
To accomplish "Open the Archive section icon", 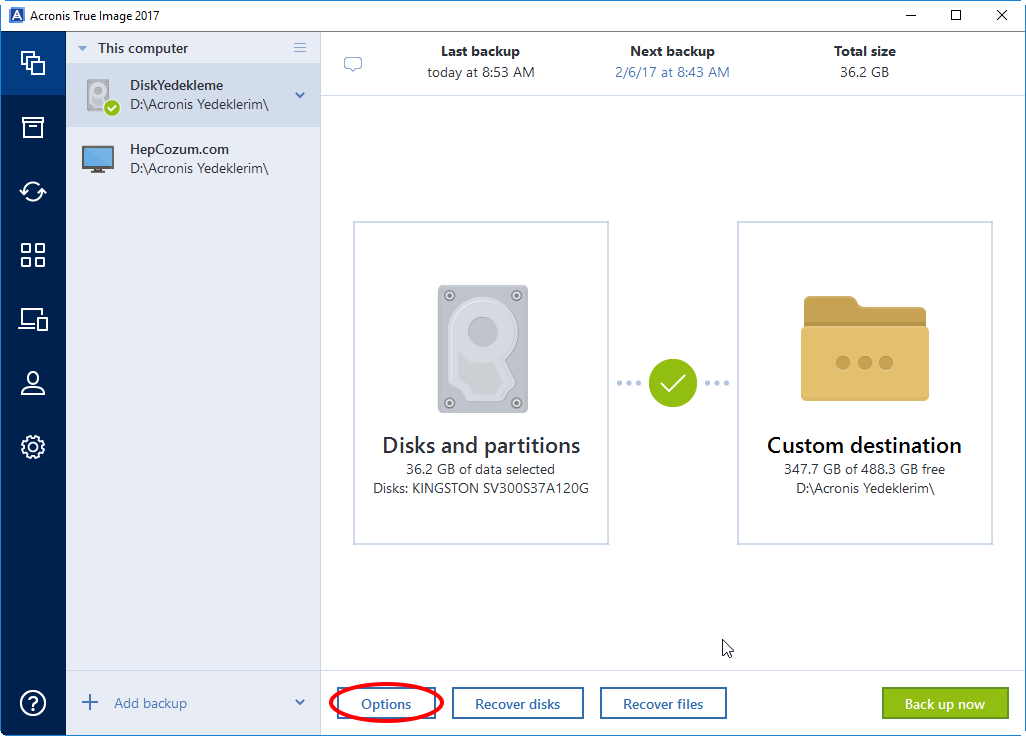I will [33, 127].
